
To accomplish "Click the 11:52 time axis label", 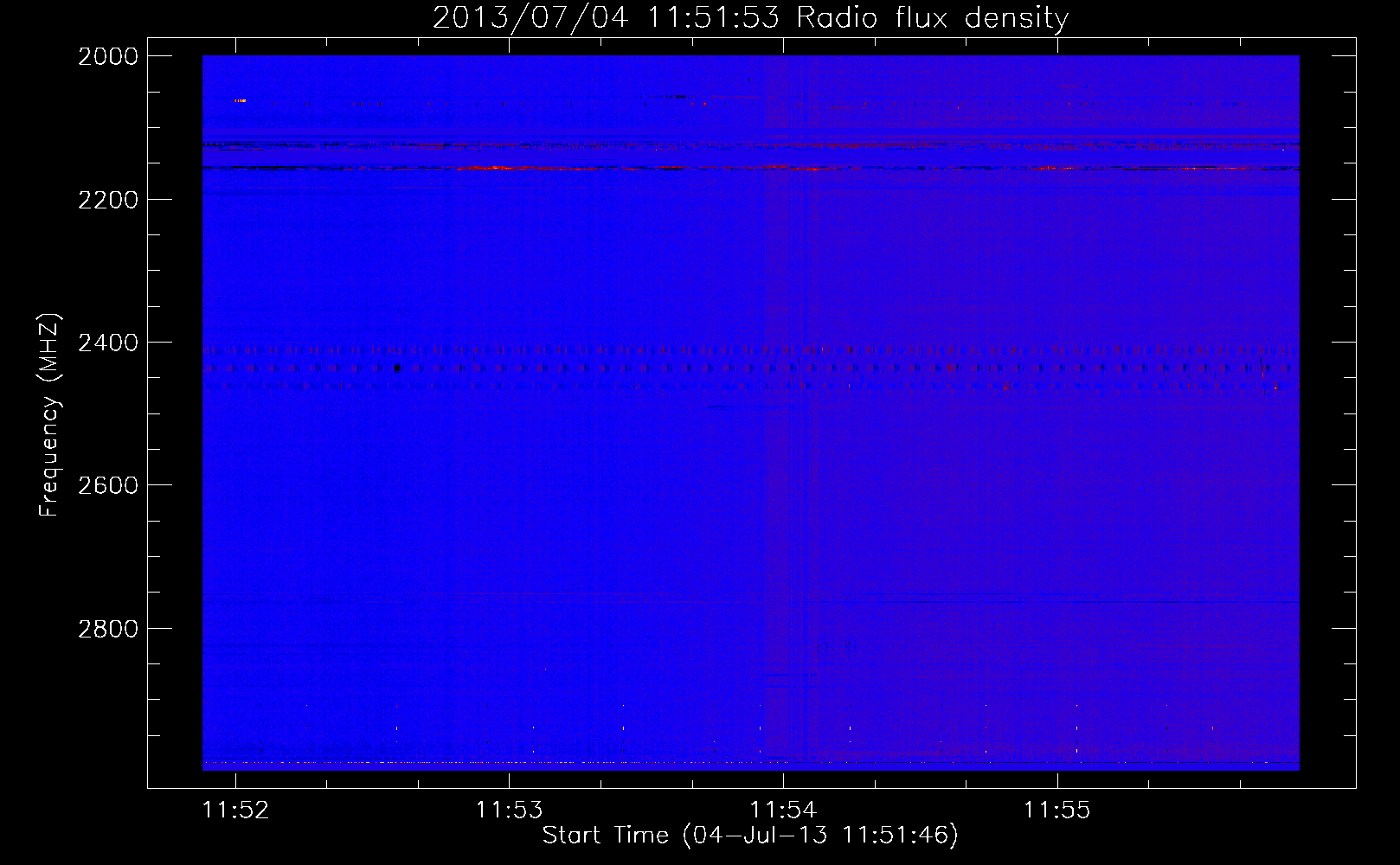I will tap(235, 810).
